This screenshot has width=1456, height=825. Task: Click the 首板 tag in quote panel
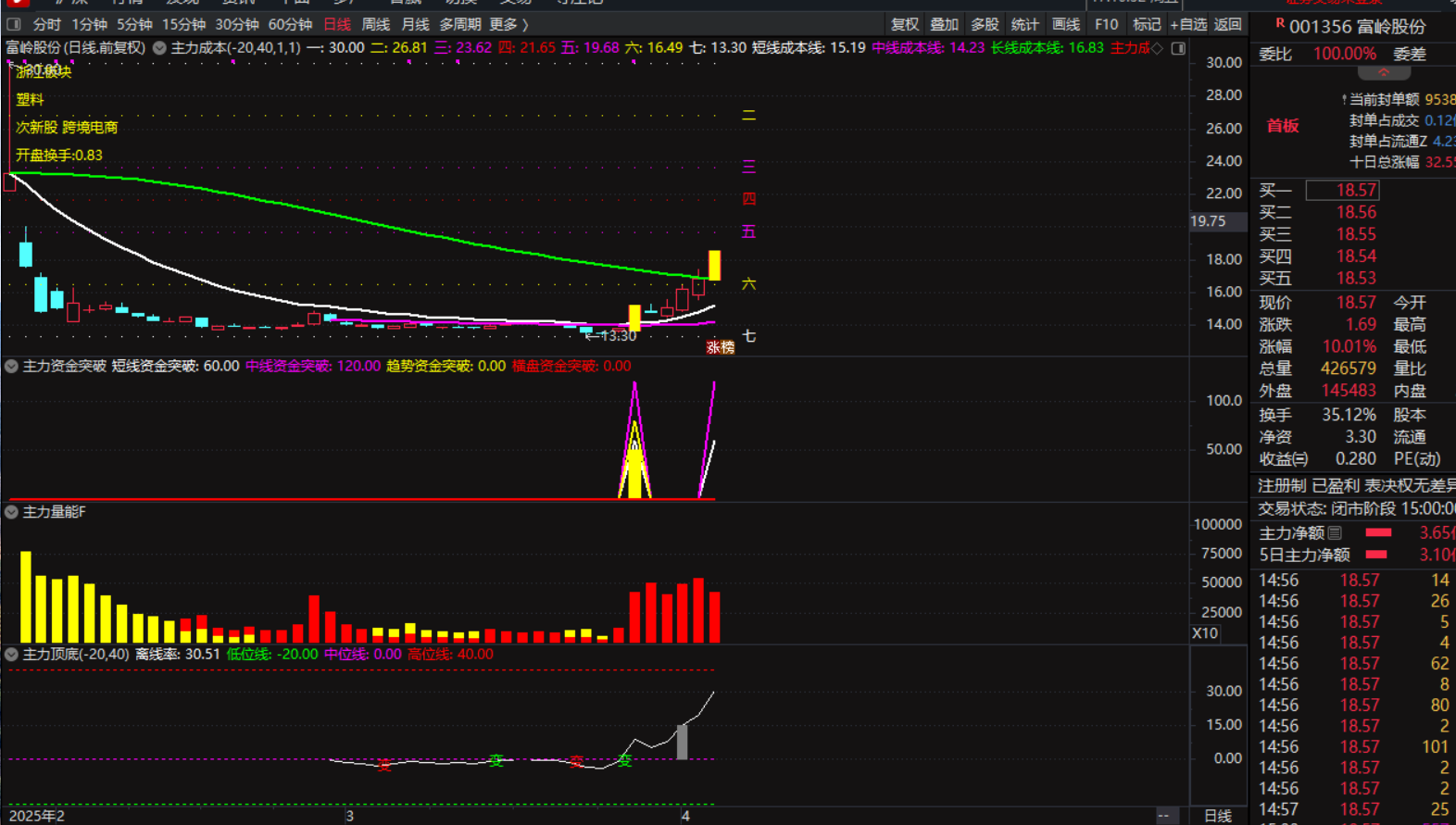(1283, 126)
